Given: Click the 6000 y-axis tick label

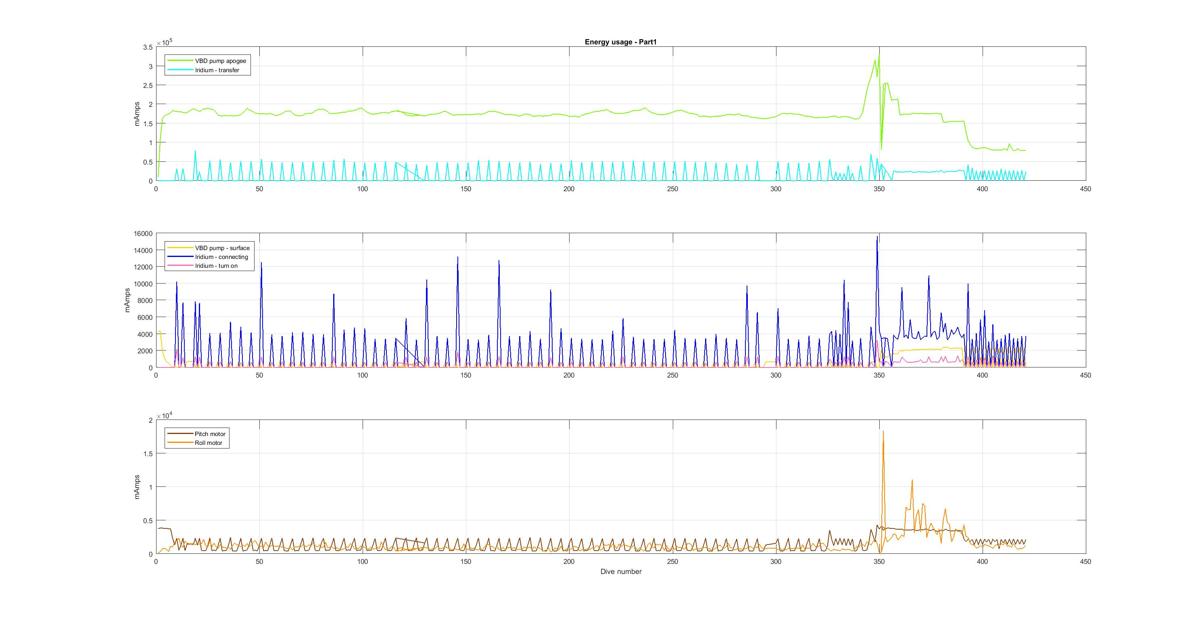Looking at the screenshot, I should coord(143,317).
